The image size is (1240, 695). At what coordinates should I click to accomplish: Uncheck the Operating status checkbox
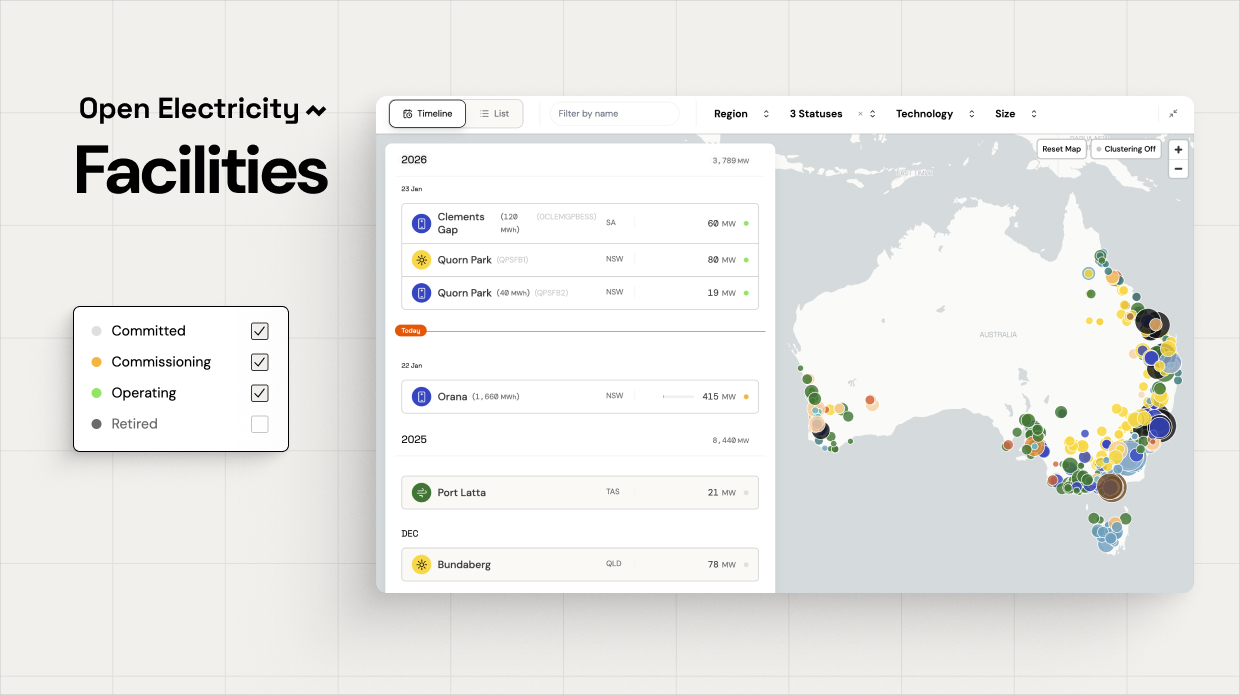pyautogui.click(x=260, y=393)
